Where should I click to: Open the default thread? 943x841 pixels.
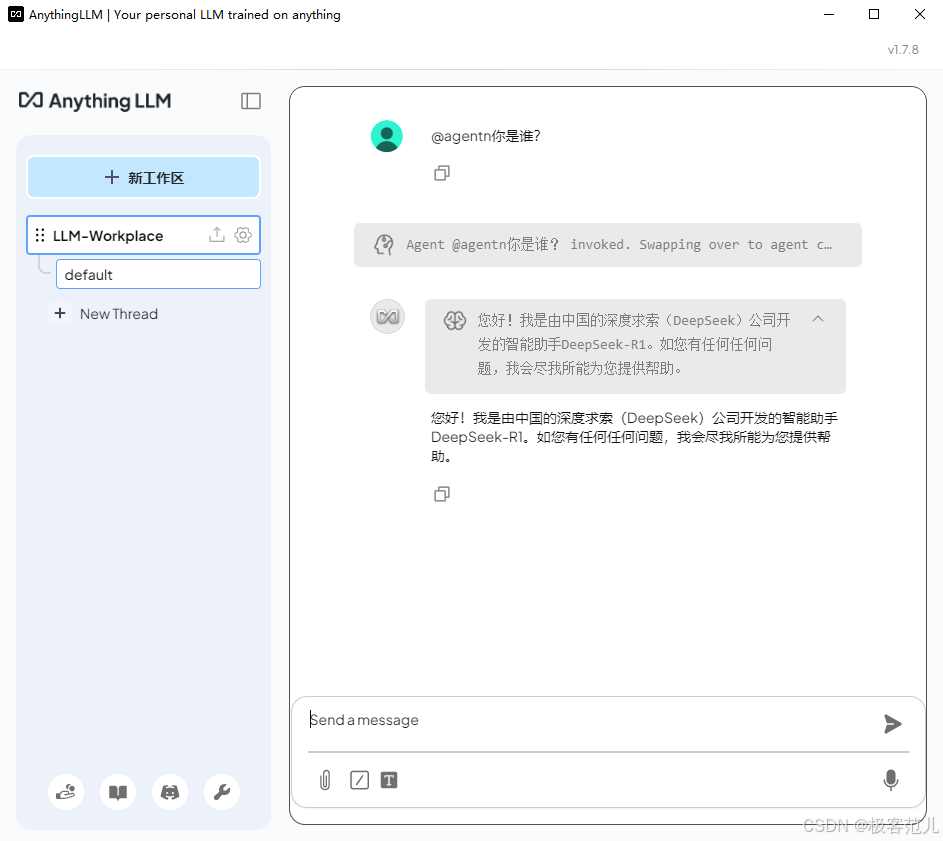click(x=158, y=274)
